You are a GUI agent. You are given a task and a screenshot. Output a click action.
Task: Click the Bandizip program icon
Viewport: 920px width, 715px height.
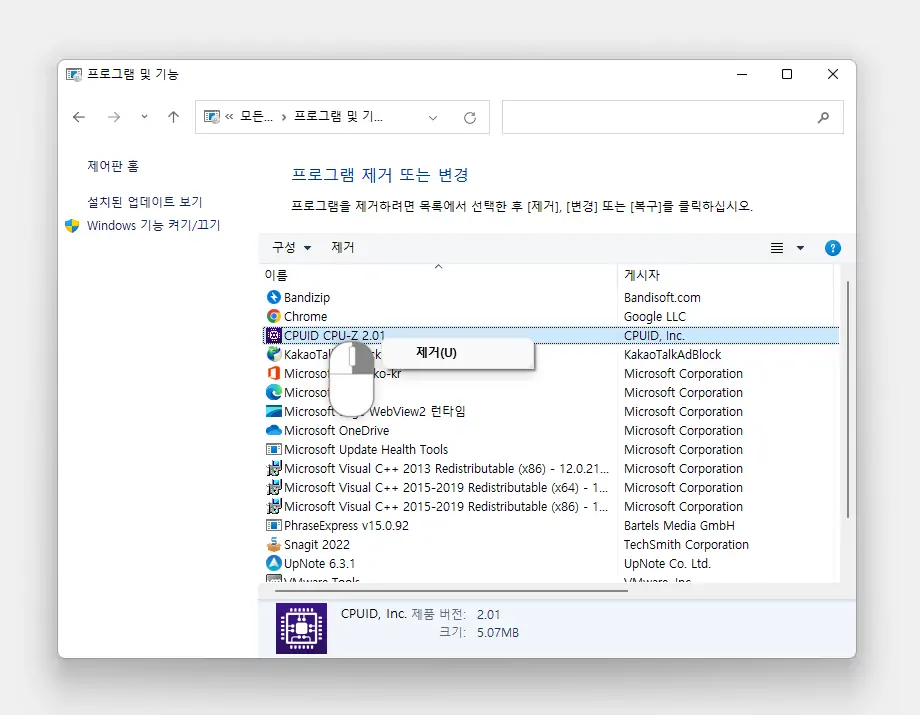coord(274,297)
